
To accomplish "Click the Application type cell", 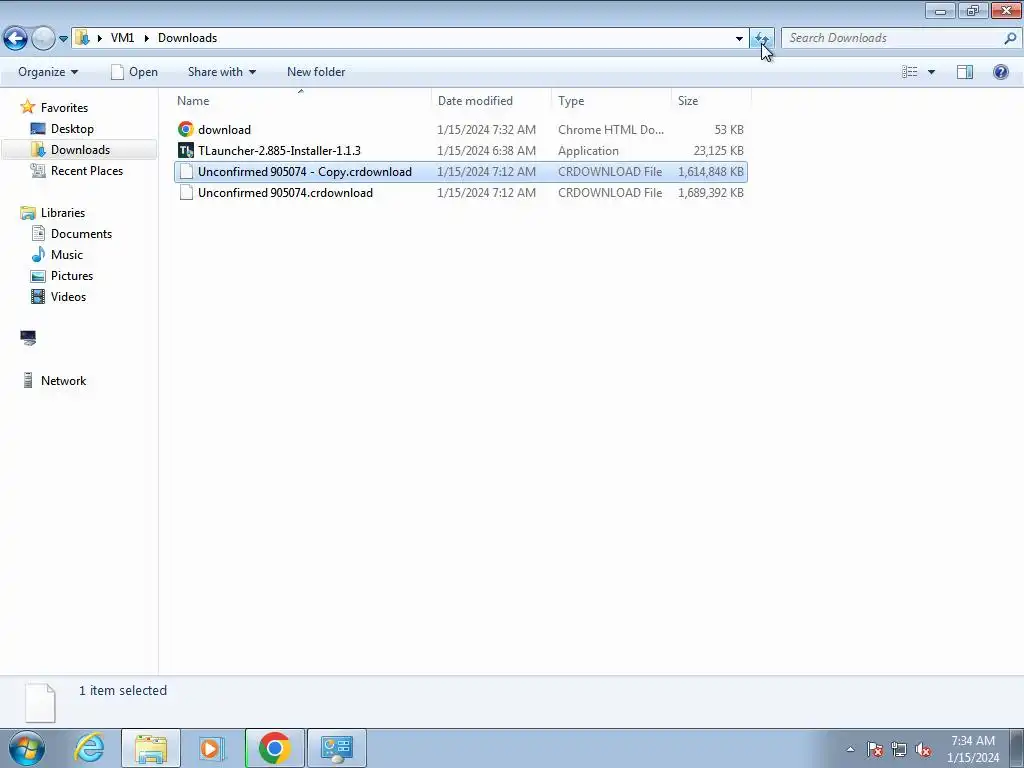I will [x=588, y=151].
